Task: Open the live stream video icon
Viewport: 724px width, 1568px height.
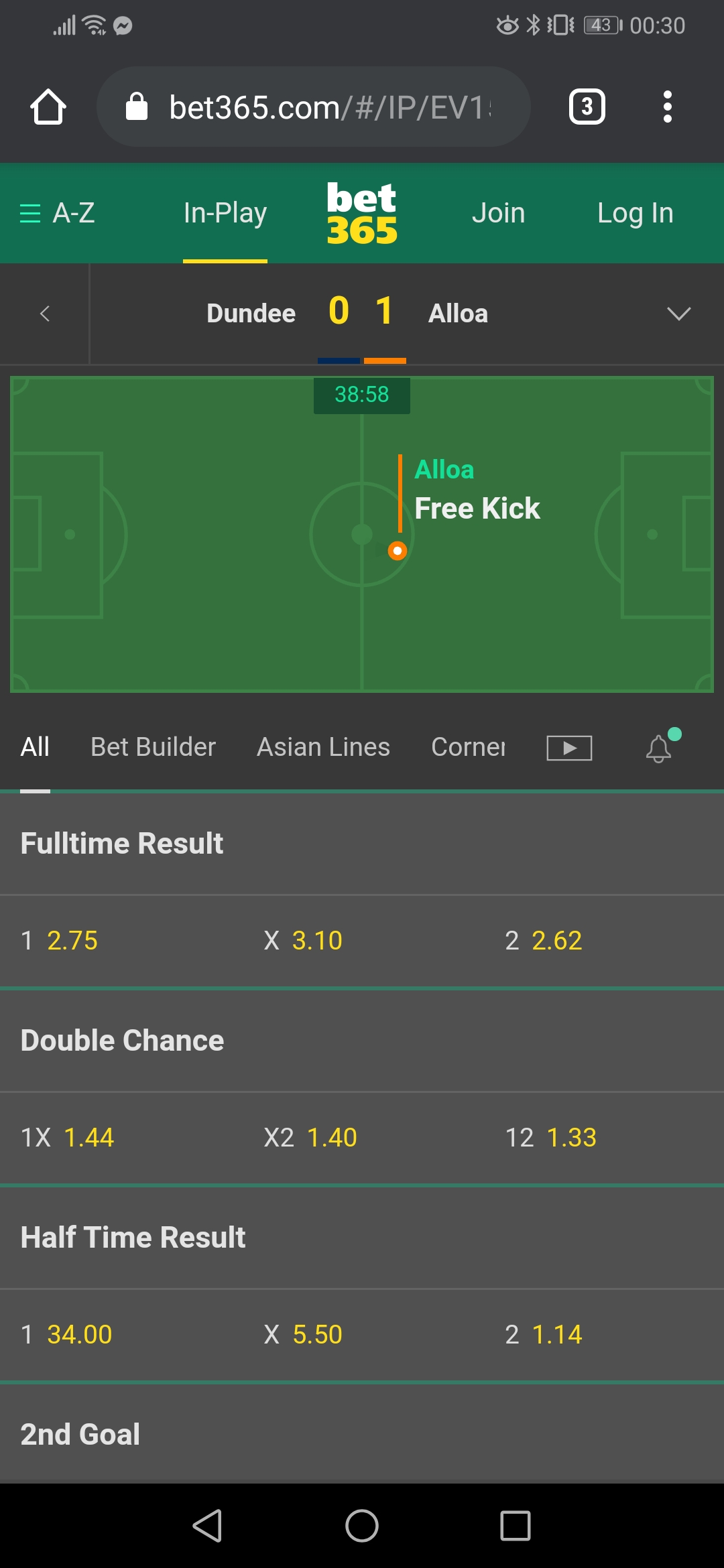Action: click(569, 748)
